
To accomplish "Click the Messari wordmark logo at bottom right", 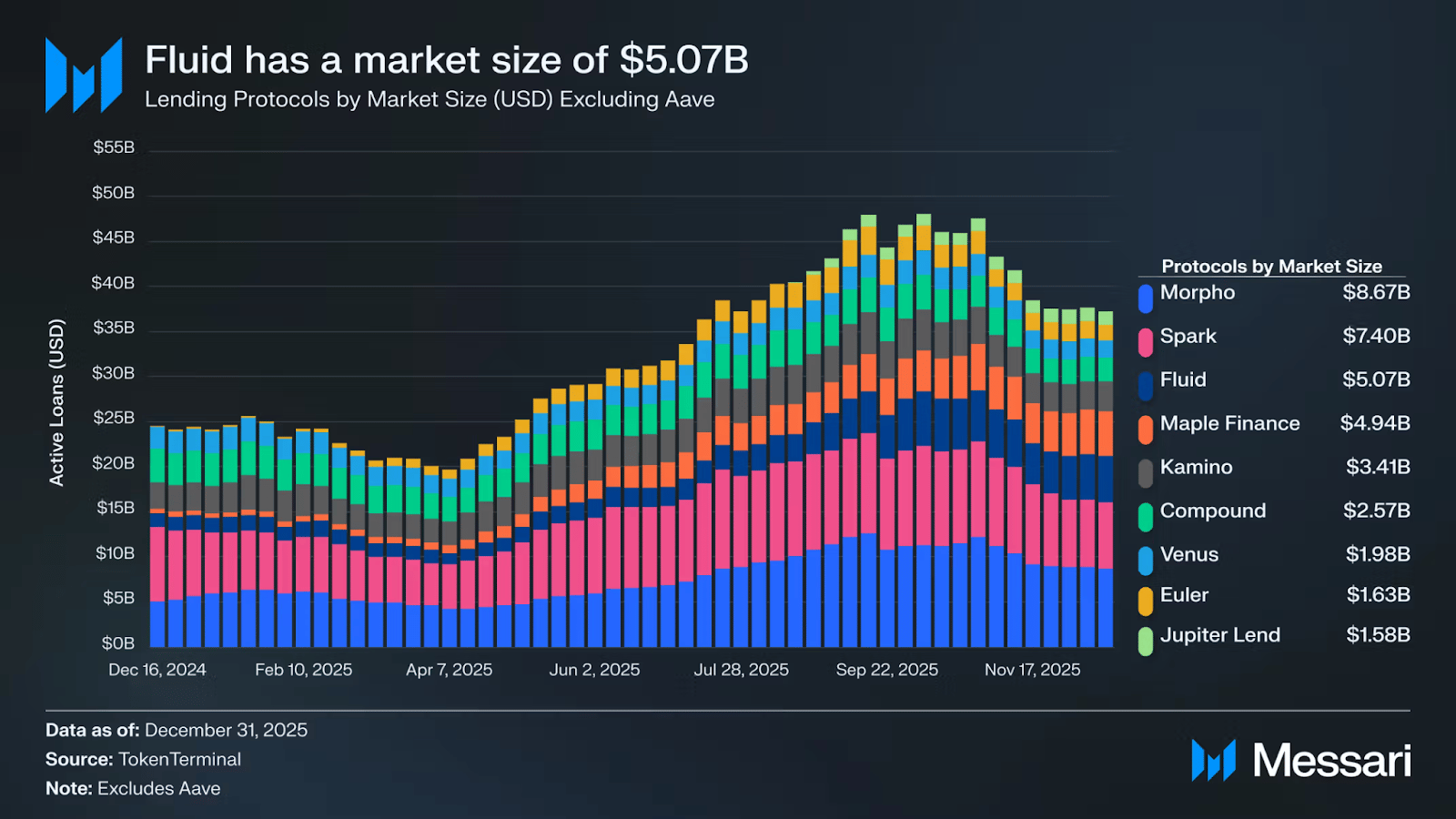I will click(1301, 760).
